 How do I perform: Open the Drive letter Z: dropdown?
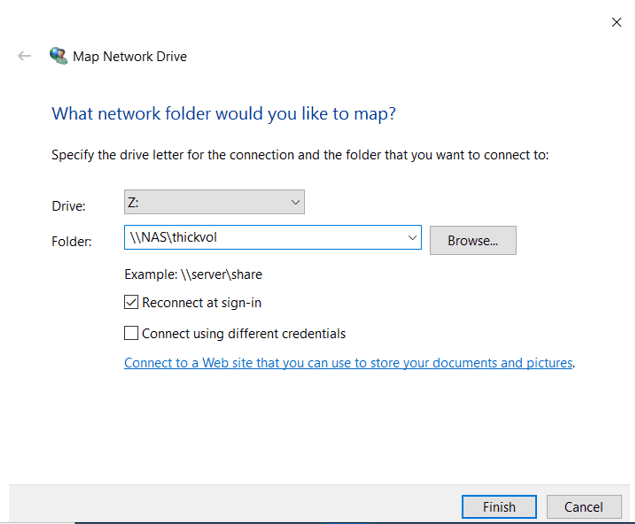pos(213,202)
